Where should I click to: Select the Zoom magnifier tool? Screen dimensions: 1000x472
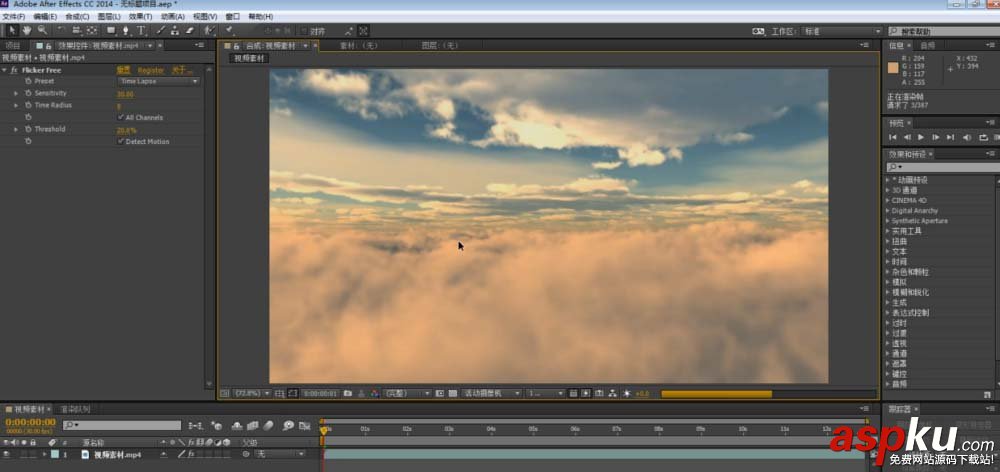pos(42,31)
